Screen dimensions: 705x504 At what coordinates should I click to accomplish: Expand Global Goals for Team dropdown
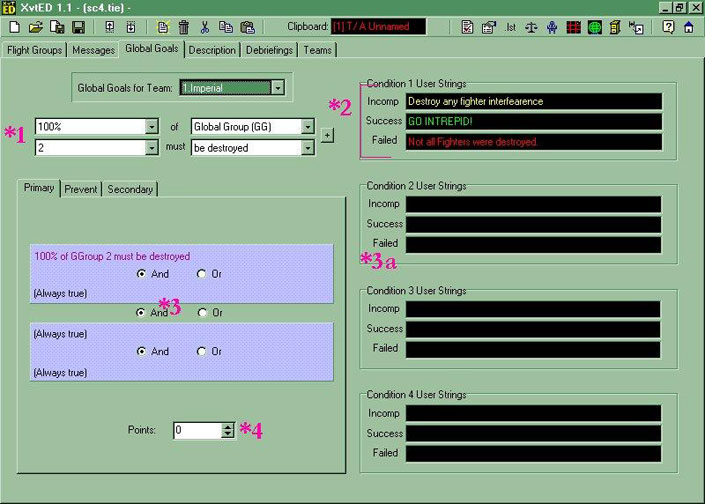pos(278,88)
